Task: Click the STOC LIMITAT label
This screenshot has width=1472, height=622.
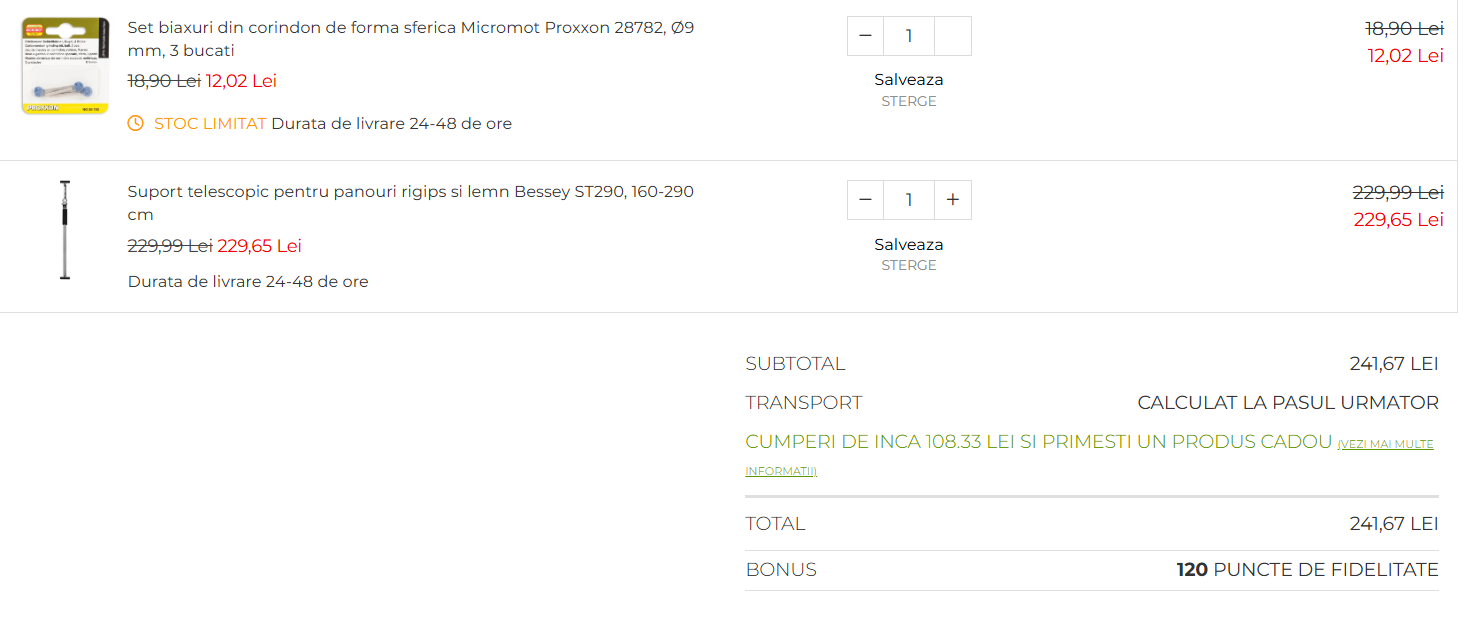Action: [x=210, y=124]
